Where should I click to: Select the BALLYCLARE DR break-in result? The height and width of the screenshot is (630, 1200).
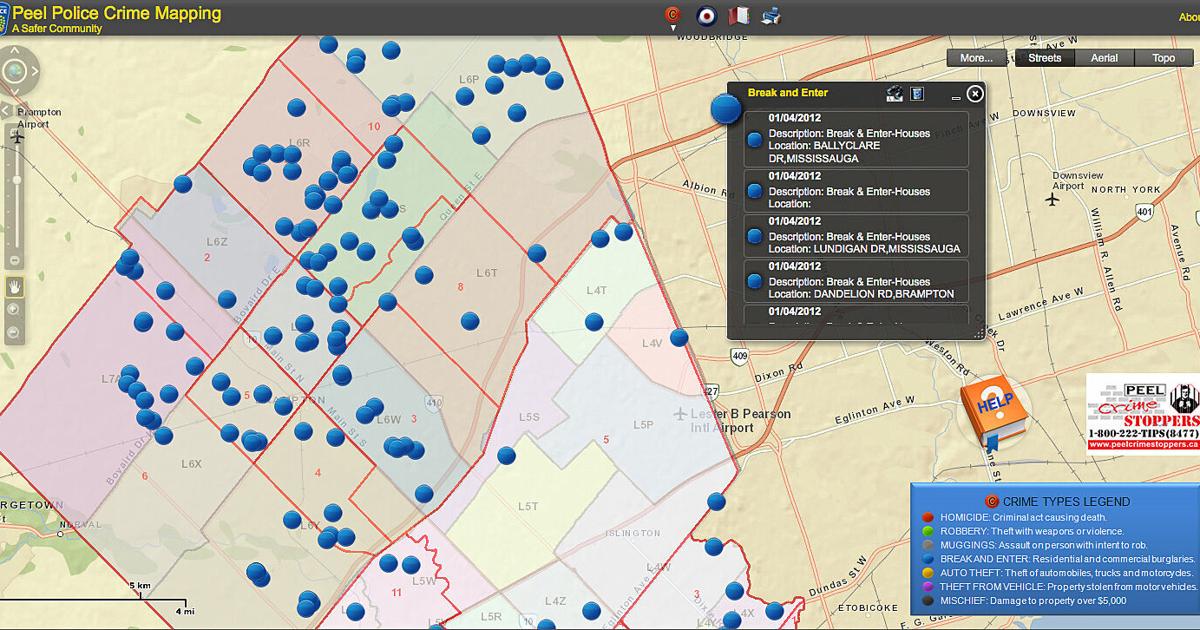click(x=857, y=138)
